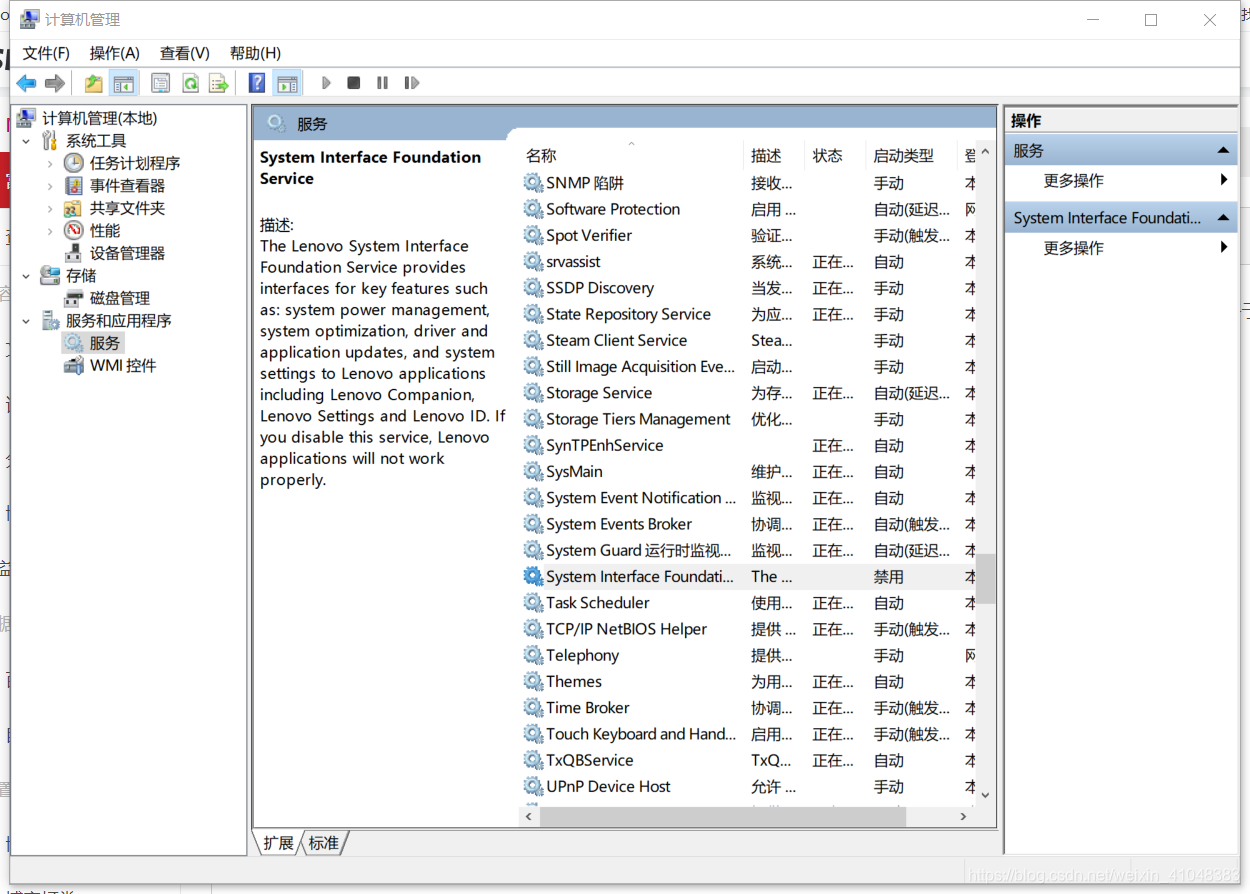Select Disk Management (磁盘管理) in tree

click(x=119, y=298)
